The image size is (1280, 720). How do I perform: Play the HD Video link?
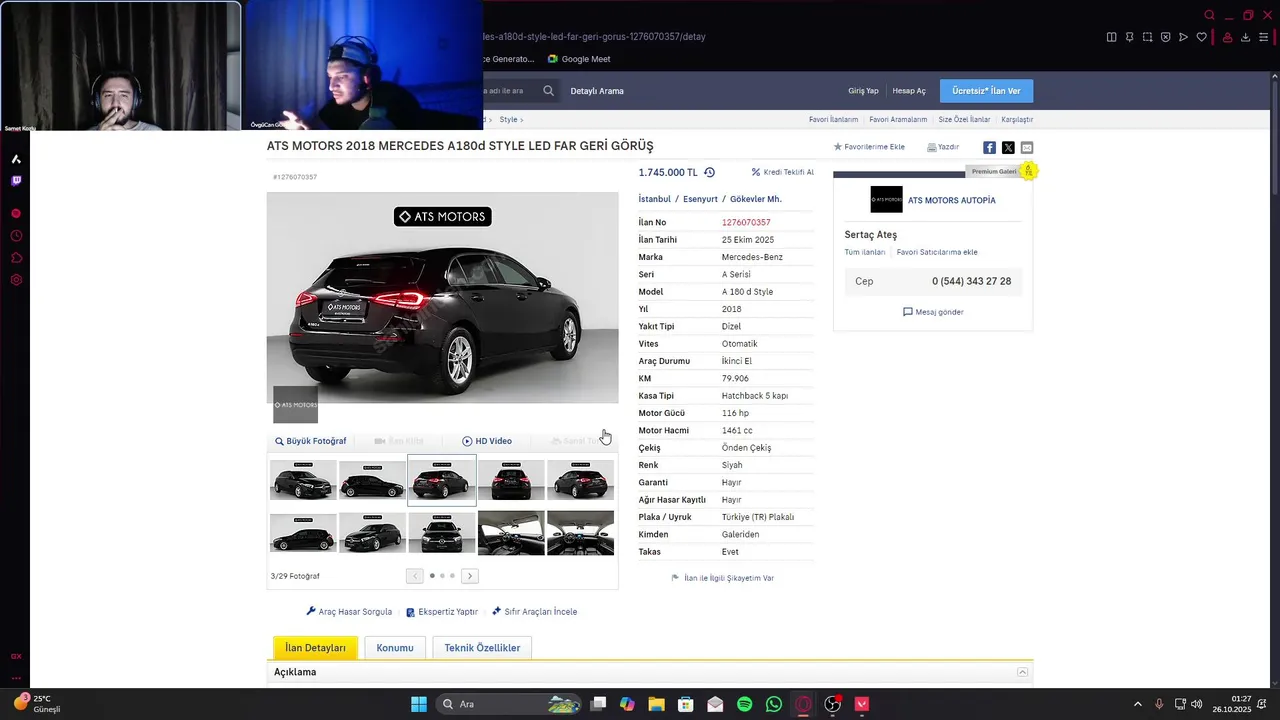[487, 441]
